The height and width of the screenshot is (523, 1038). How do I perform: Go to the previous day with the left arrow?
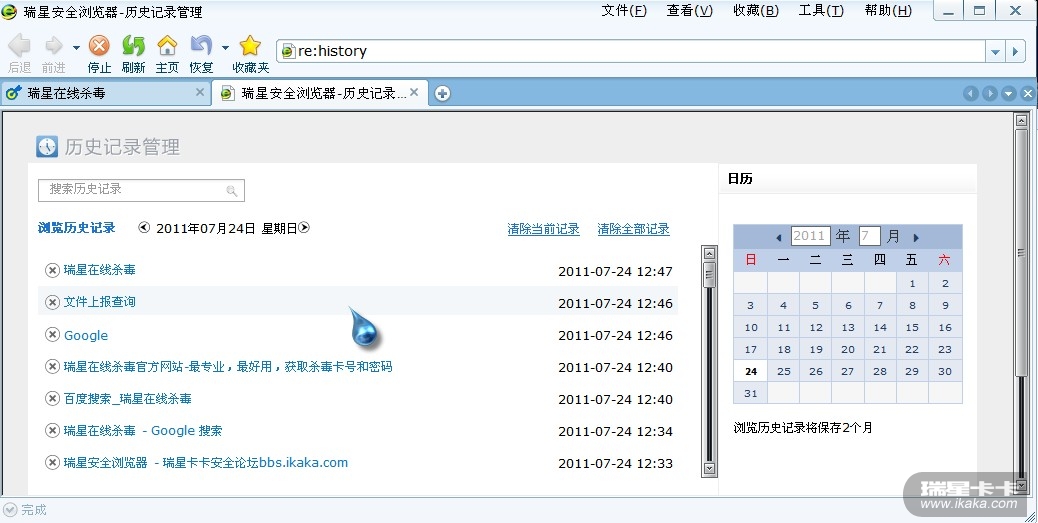click(x=144, y=228)
